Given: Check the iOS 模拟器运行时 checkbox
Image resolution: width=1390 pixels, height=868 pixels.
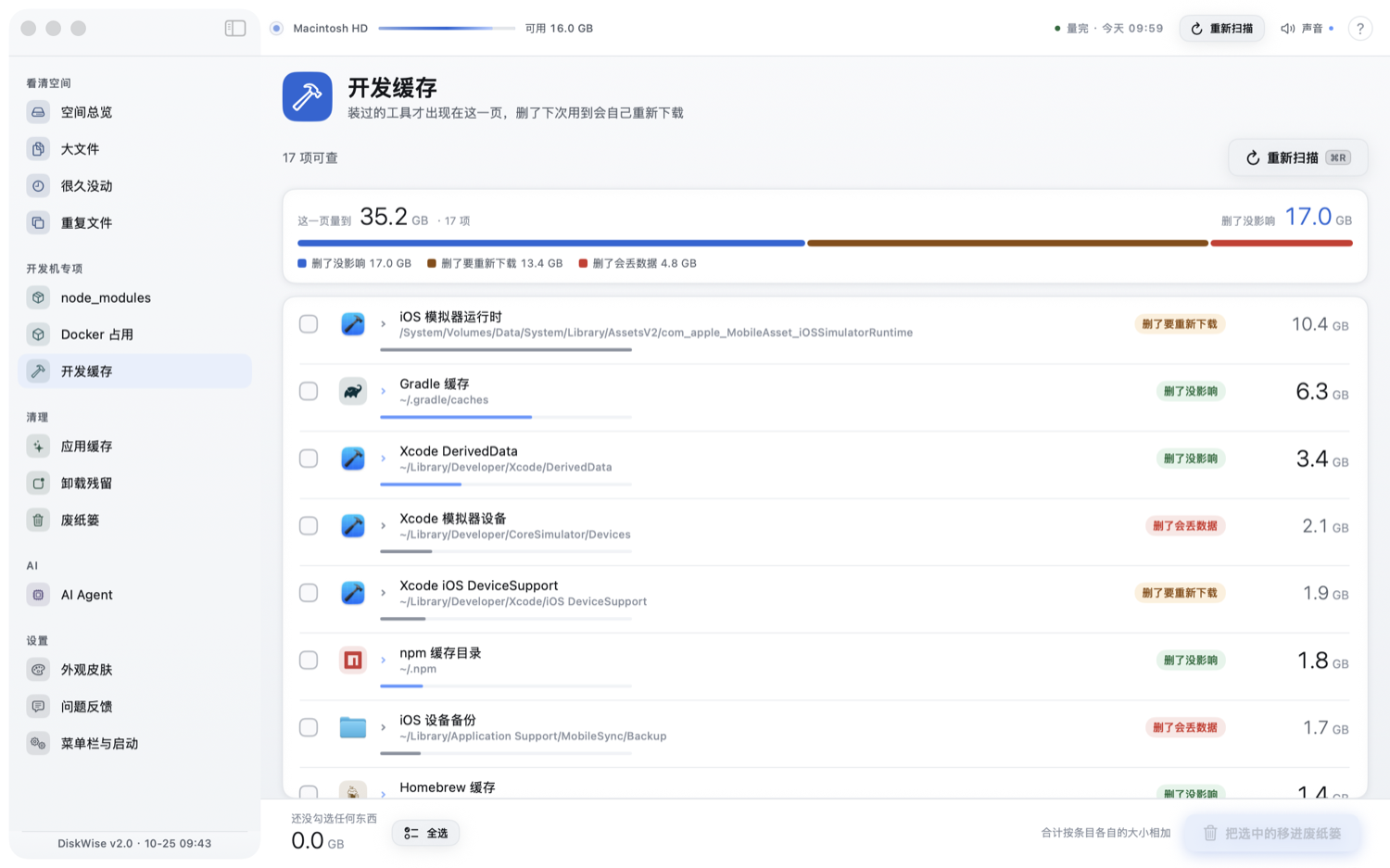Looking at the screenshot, I should [309, 324].
